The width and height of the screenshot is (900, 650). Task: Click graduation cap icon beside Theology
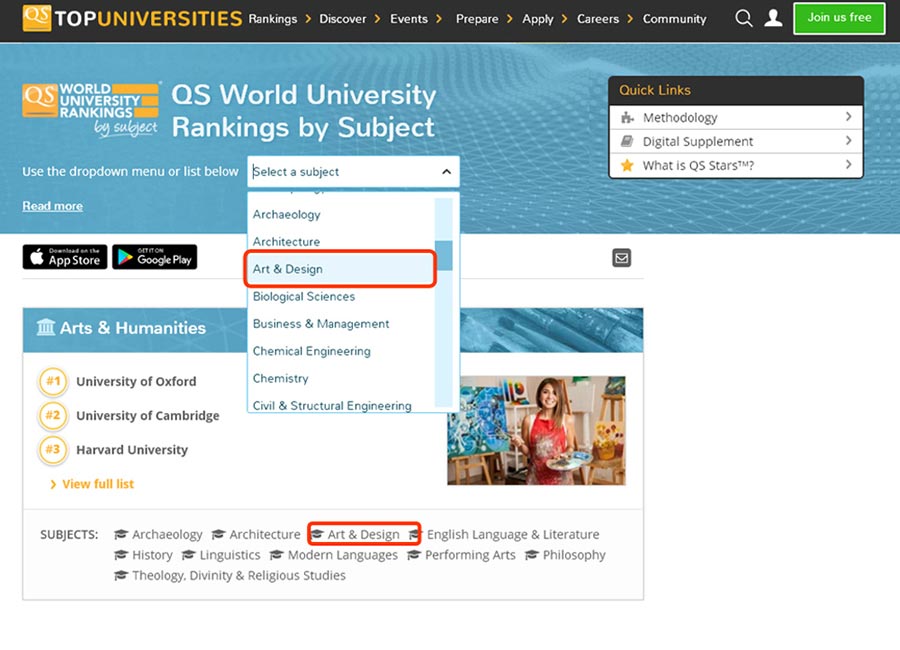[x=121, y=575]
